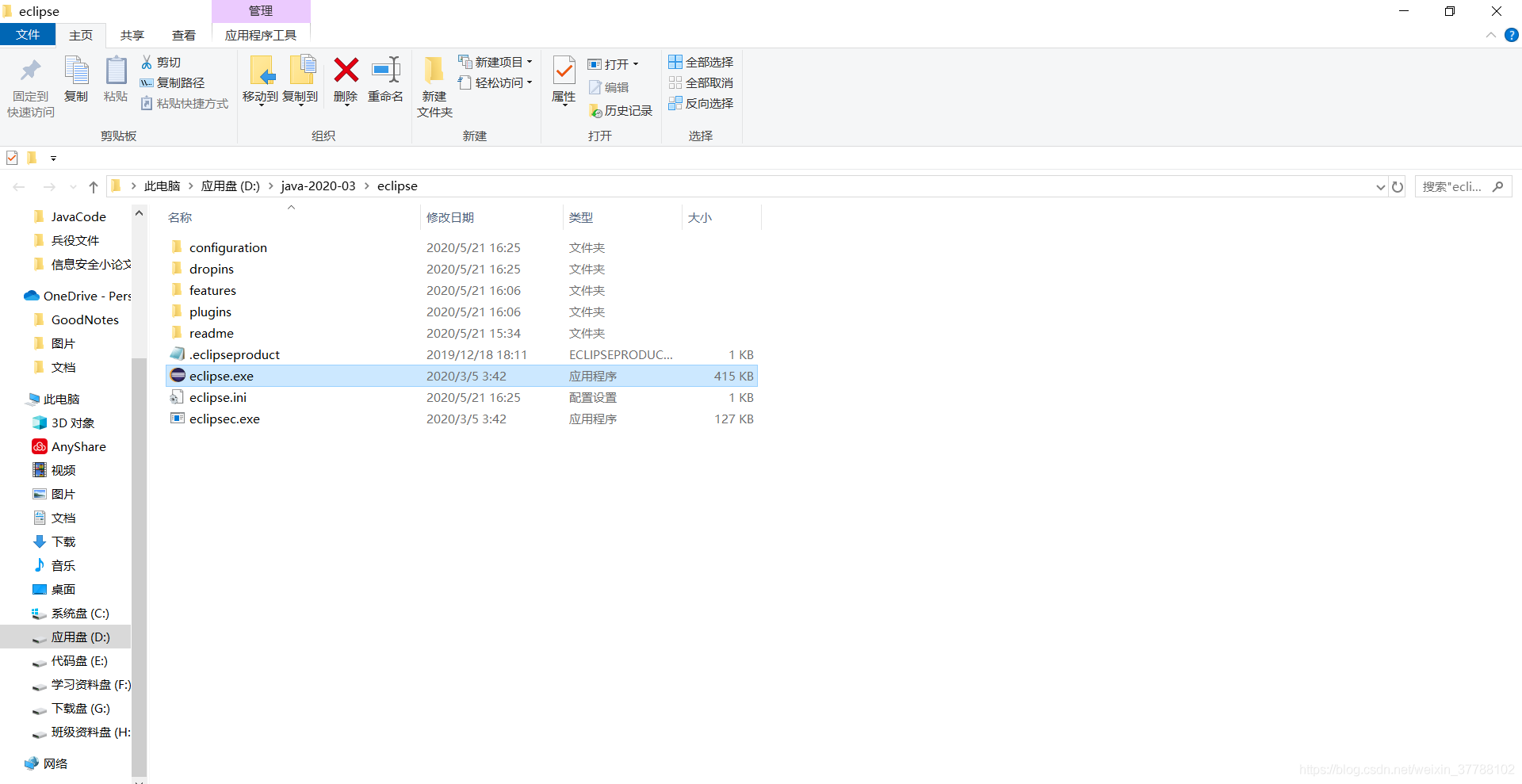Open recent locations dropdown arrow
Screen dimensions: 1522x784
[73, 187]
